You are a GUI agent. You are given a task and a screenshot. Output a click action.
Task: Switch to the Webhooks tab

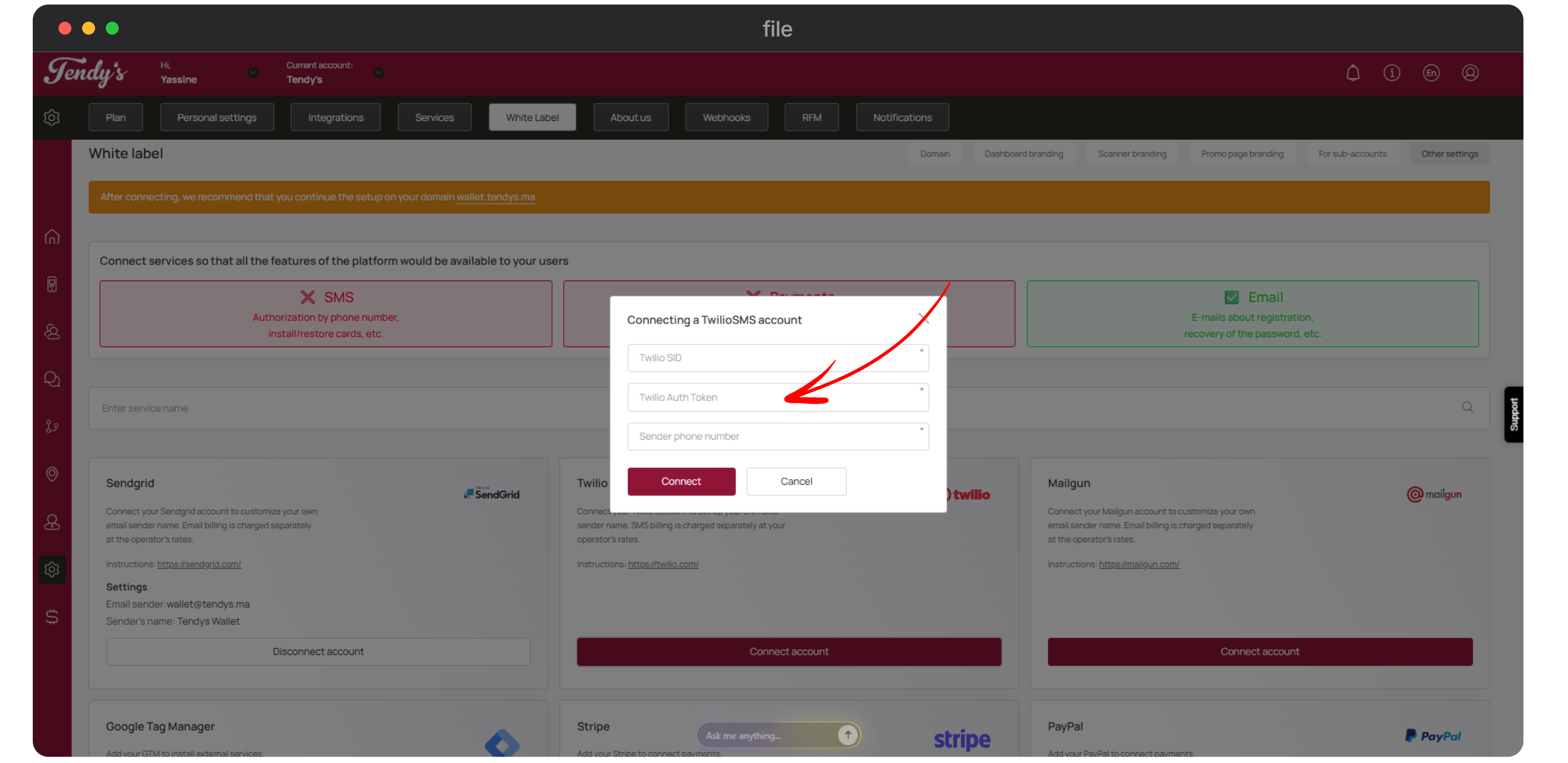(726, 118)
